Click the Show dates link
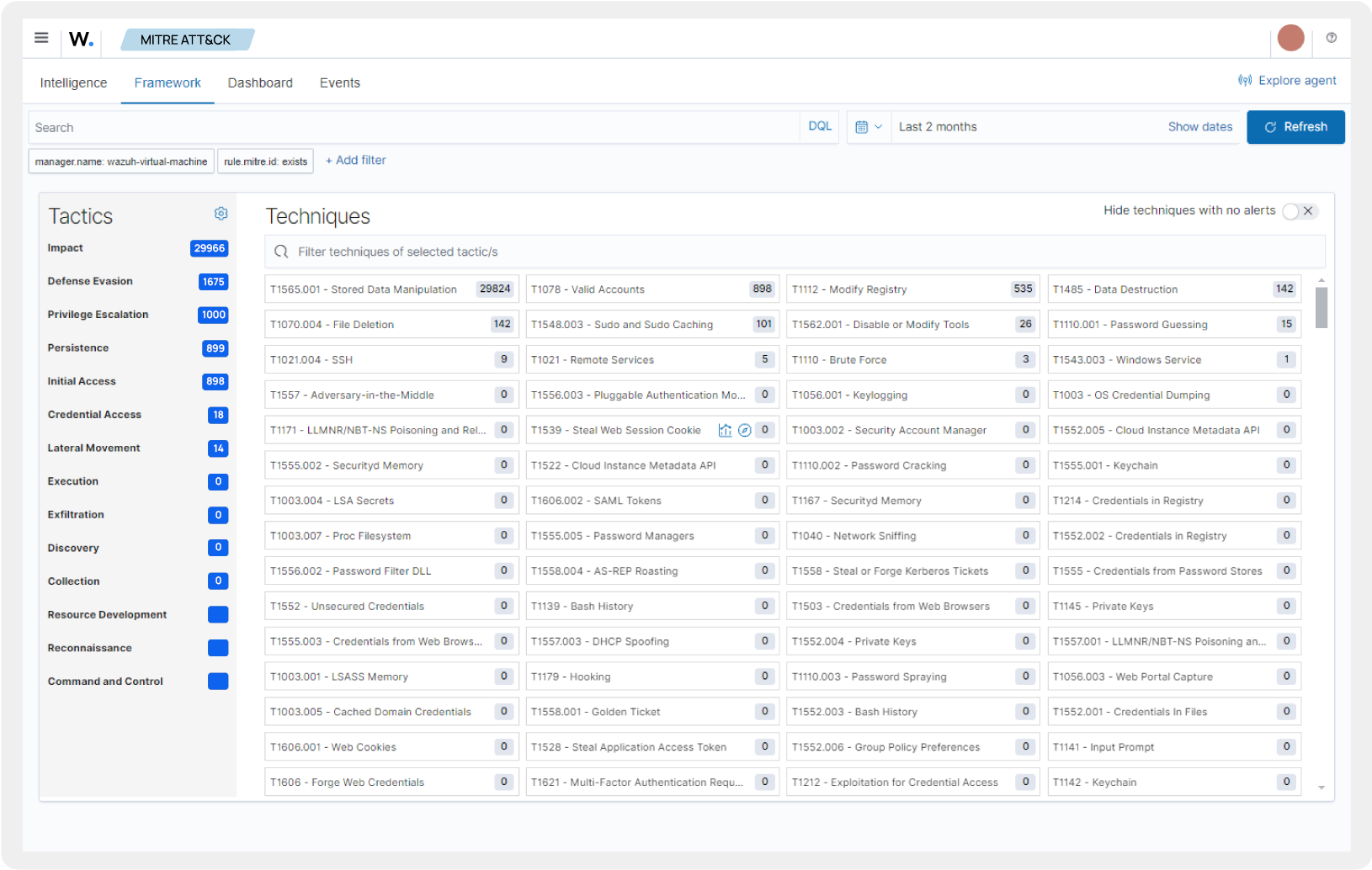Screen dimensions: 1372x870 [x=1200, y=126]
